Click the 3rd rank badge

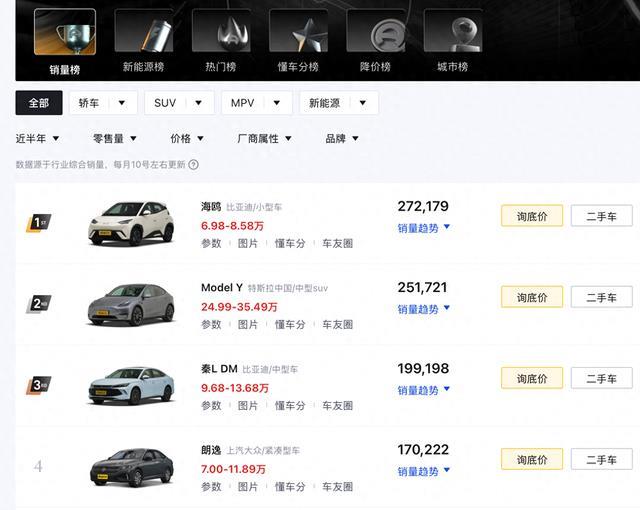coord(38,385)
